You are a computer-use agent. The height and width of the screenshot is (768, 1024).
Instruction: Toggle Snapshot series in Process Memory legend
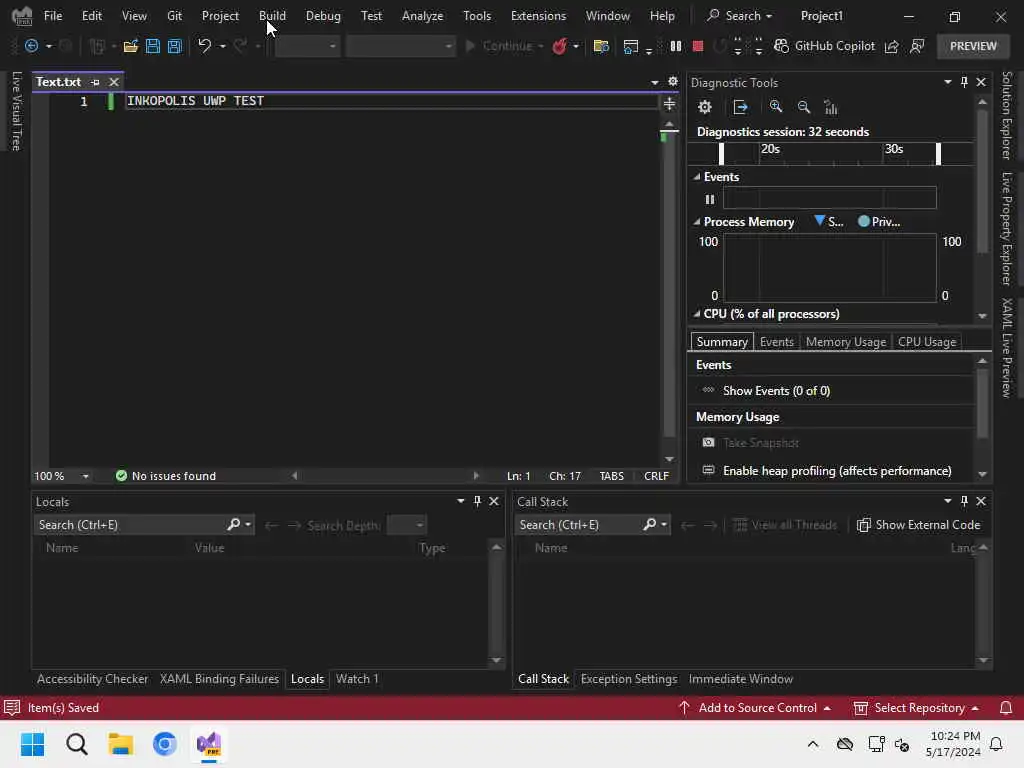829,222
